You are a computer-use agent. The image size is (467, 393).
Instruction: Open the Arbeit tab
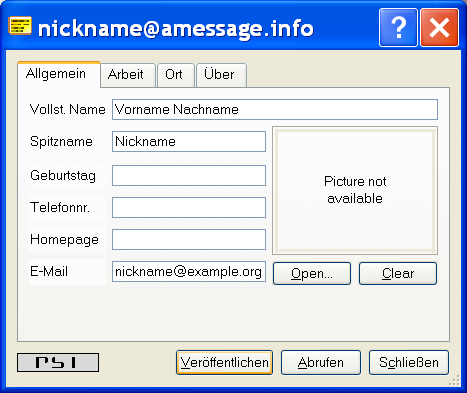pyautogui.click(x=128, y=75)
